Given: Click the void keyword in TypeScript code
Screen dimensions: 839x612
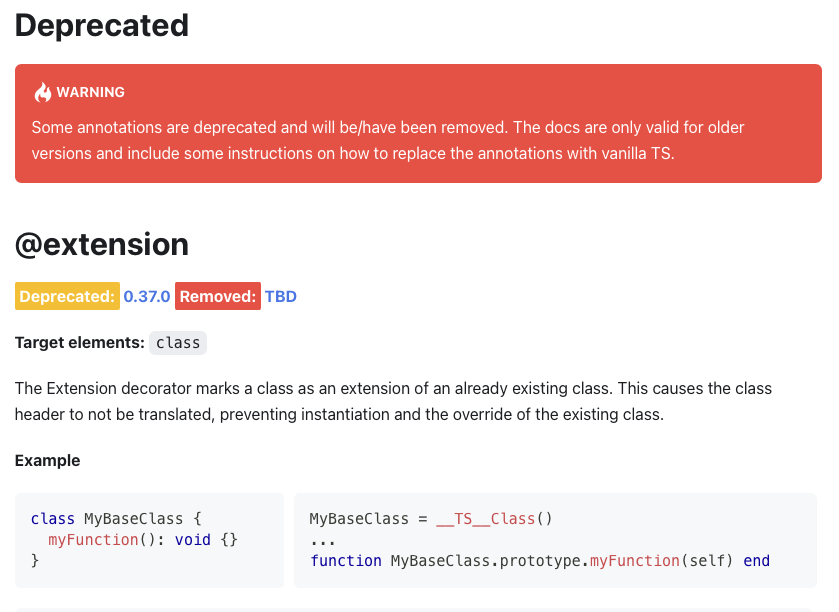Looking at the screenshot, I should pyautogui.click(x=193, y=540).
